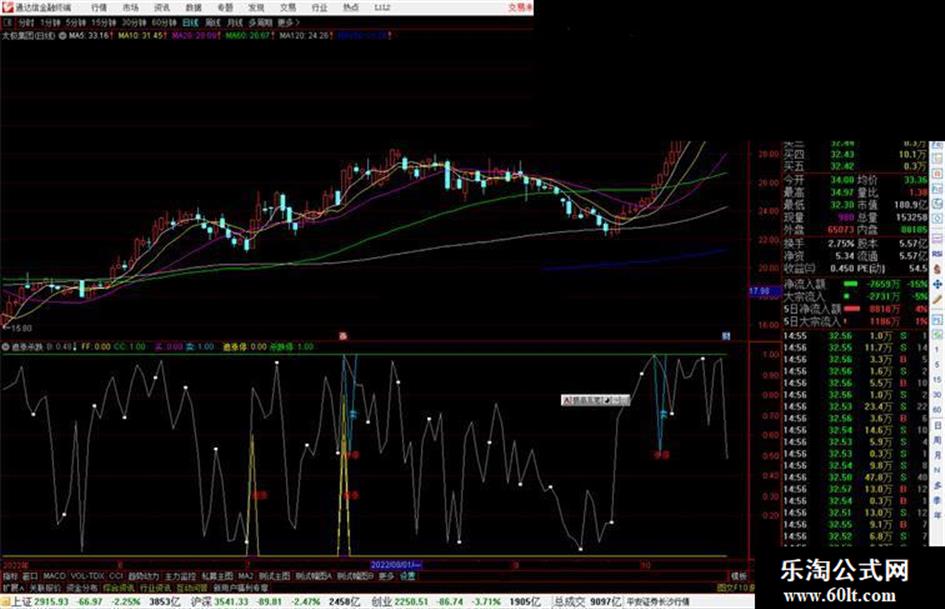Click the 模板 button at bottom right
945x609 pixels.
click(x=738, y=576)
